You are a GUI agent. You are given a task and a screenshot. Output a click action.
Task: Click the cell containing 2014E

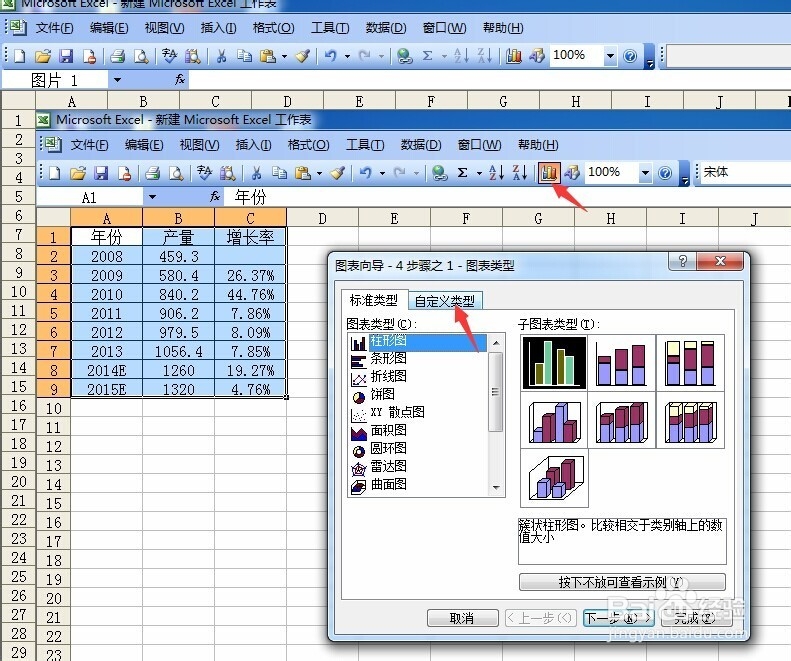106,370
